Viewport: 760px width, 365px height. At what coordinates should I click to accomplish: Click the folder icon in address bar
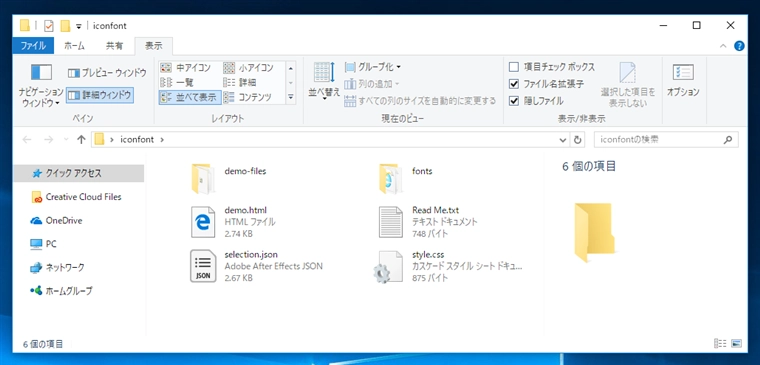[x=99, y=140]
